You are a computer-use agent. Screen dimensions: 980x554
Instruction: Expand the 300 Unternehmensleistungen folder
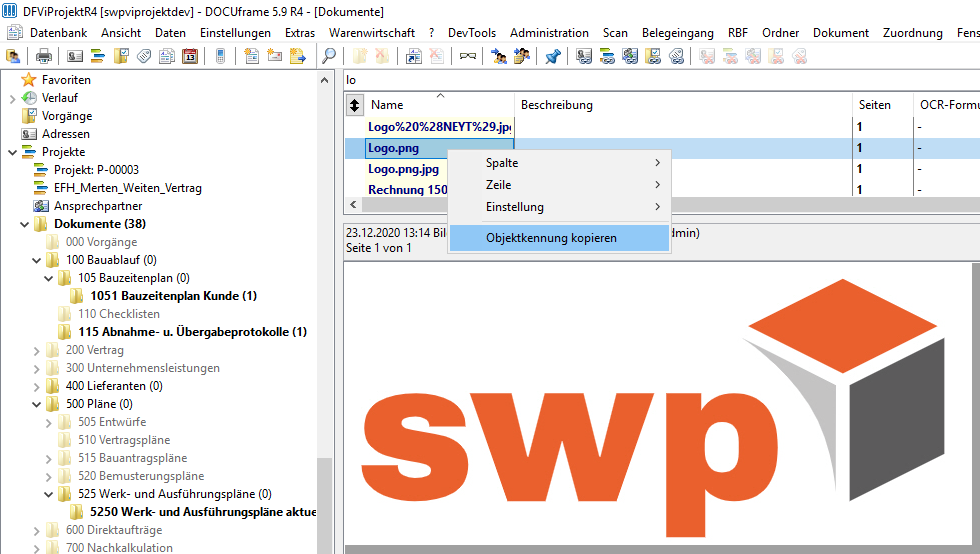[36, 369]
